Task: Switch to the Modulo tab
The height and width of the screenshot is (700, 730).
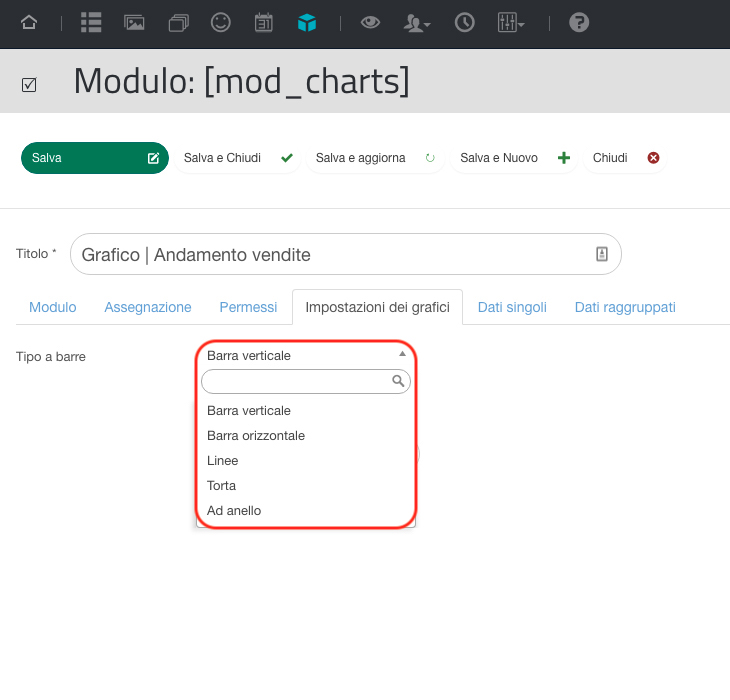Action: click(53, 307)
